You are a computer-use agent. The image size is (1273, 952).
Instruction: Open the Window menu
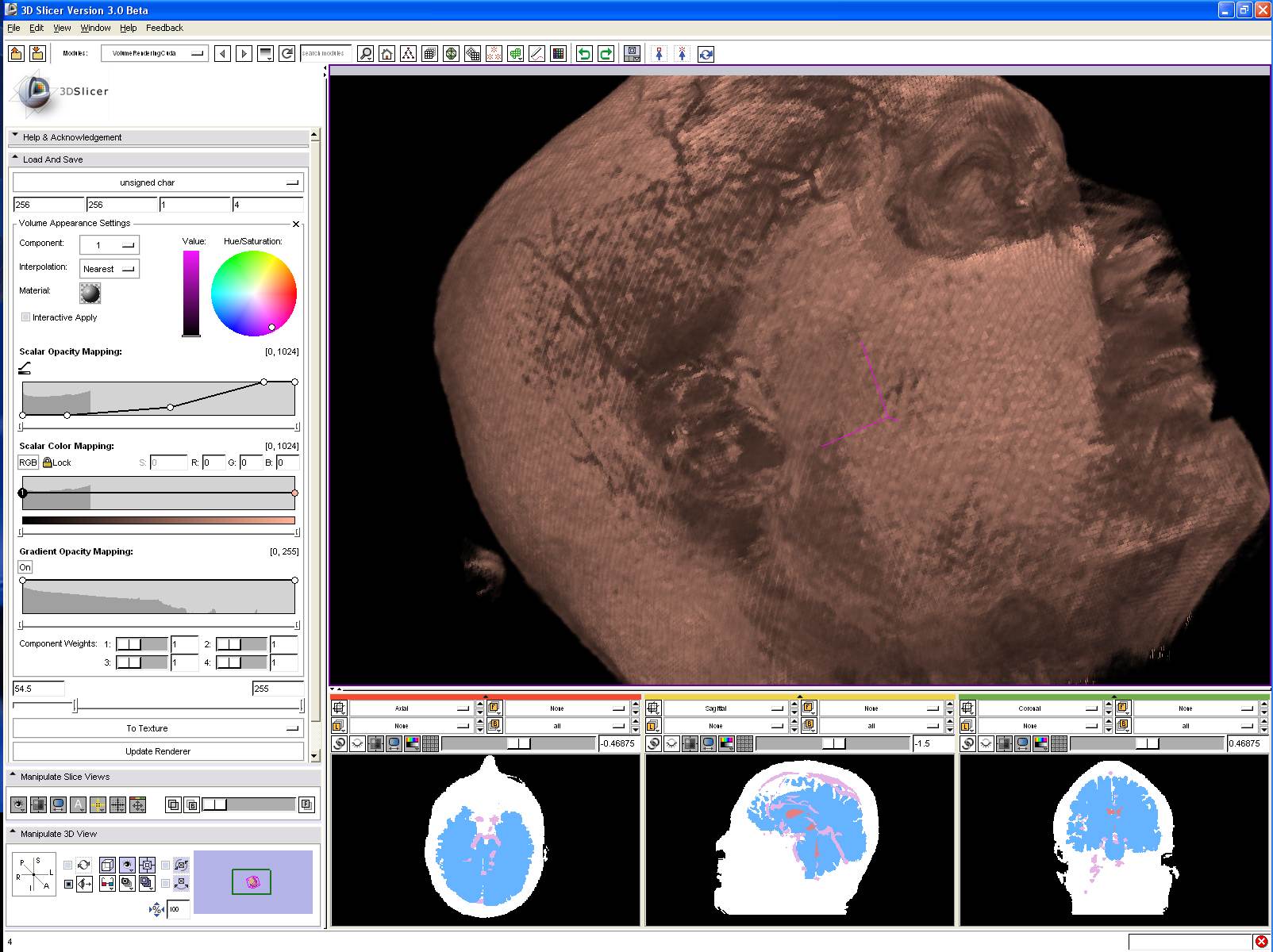click(x=95, y=28)
